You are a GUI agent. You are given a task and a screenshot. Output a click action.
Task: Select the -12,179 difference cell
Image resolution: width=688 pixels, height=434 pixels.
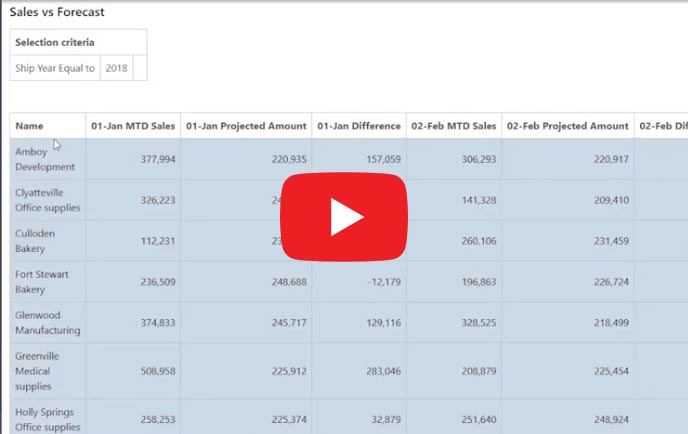coord(381,282)
